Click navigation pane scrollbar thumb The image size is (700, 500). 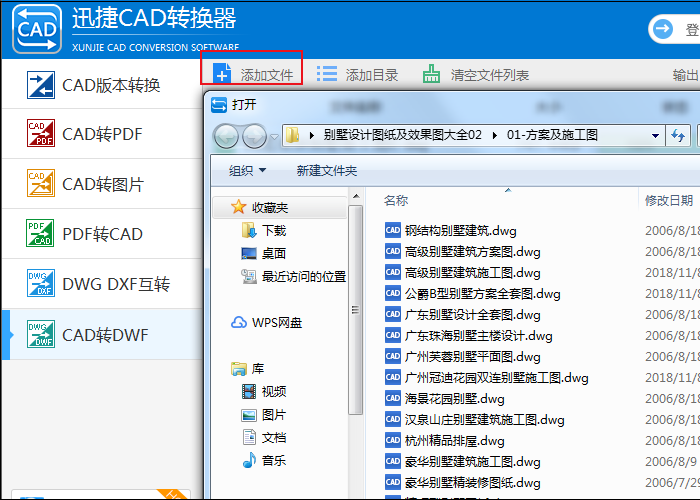tap(355, 310)
